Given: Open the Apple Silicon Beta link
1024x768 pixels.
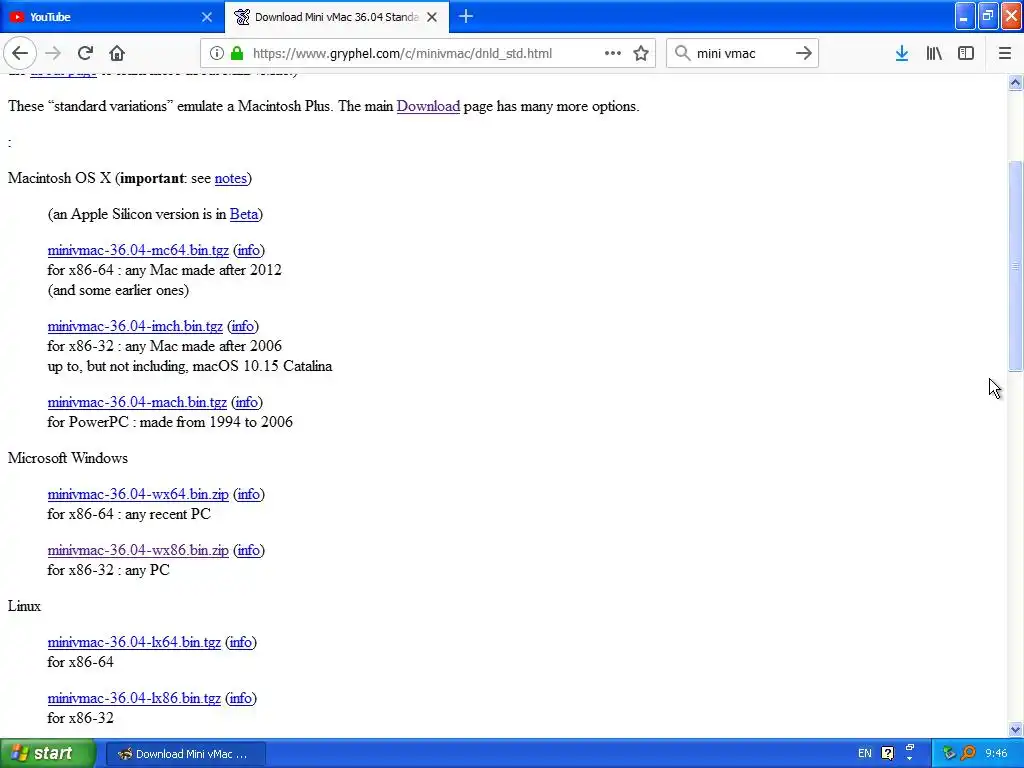Looking at the screenshot, I should pos(244,214).
